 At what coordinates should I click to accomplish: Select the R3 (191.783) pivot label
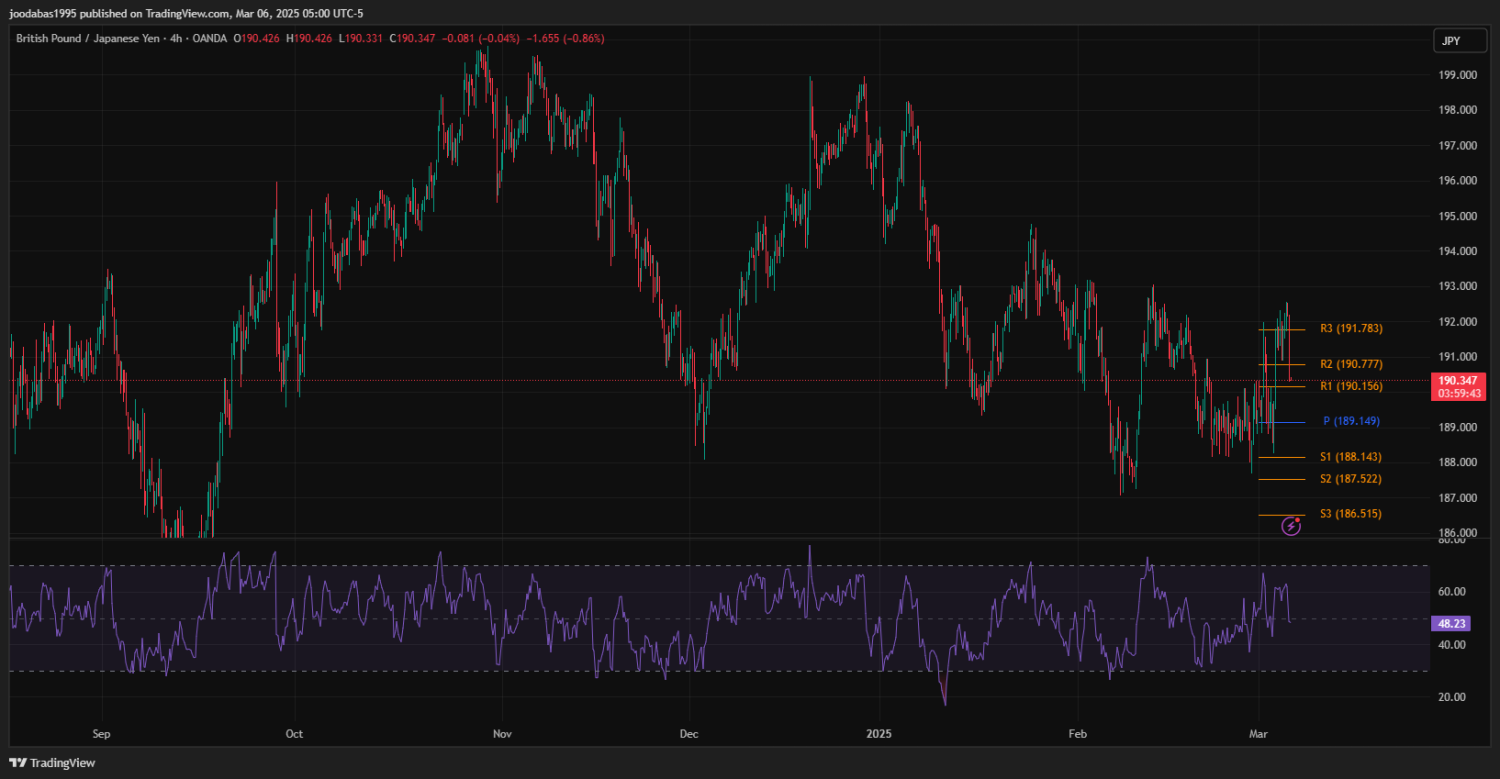coord(1351,328)
